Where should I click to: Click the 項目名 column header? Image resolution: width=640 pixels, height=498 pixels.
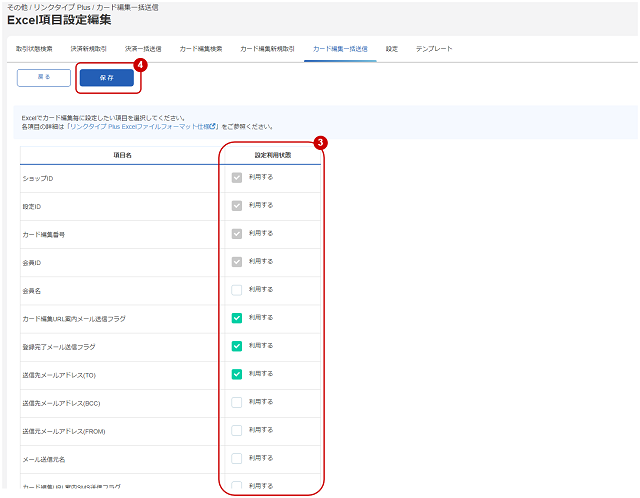[x=122, y=155]
